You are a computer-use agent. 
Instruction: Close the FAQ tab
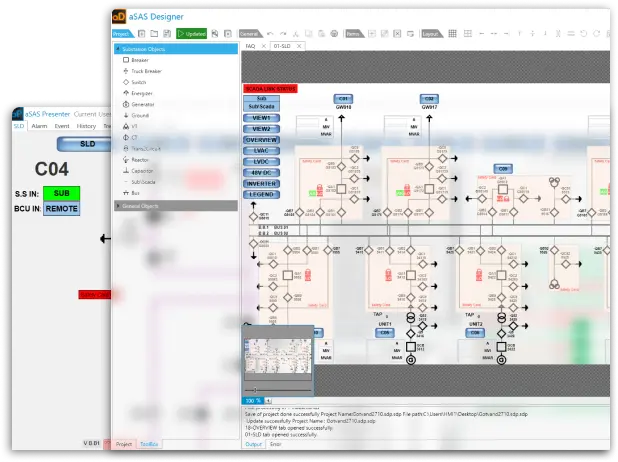coord(264,46)
